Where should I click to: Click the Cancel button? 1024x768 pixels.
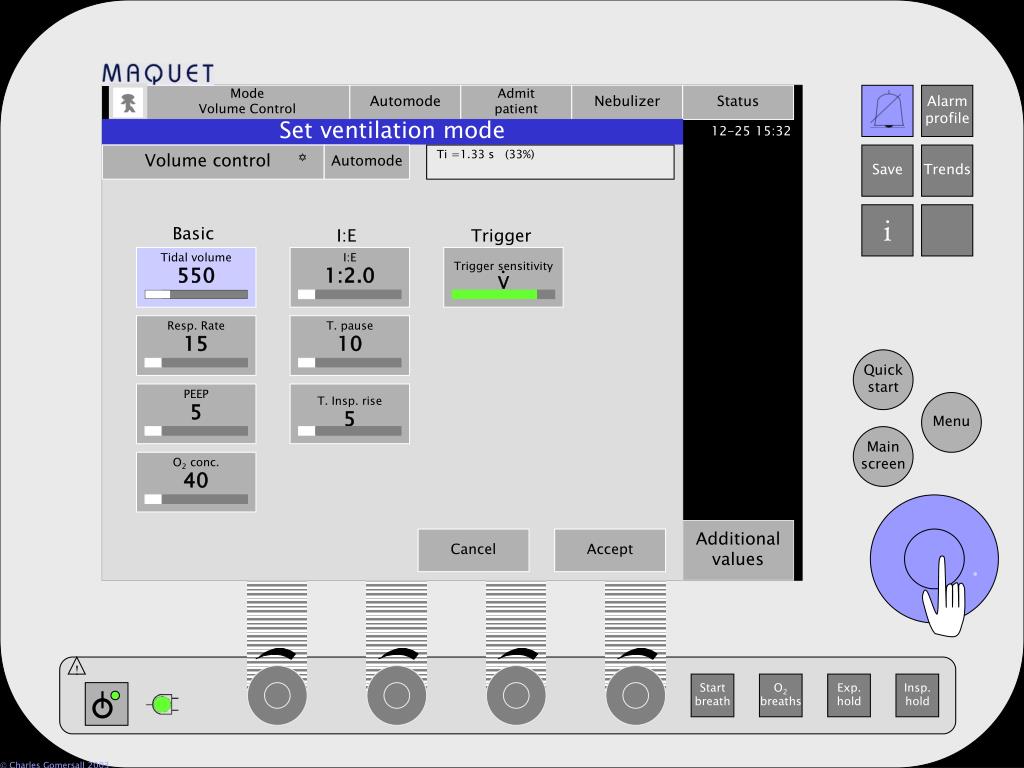(x=473, y=550)
